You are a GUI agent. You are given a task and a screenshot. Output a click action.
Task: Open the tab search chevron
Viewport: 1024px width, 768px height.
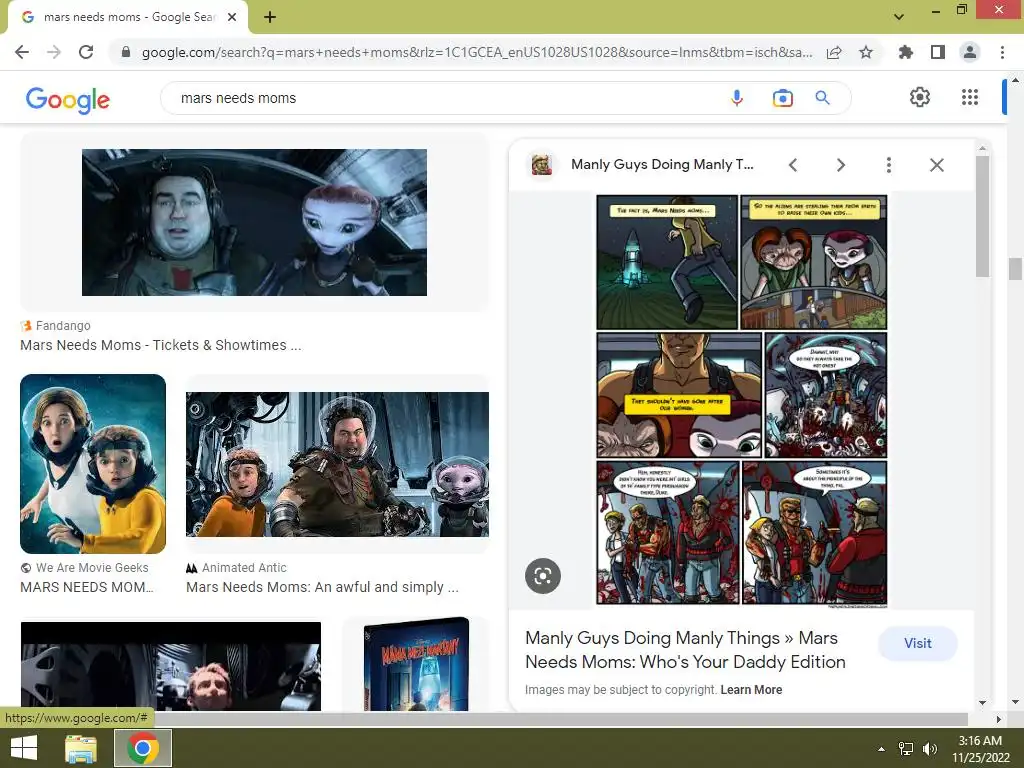[899, 17]
